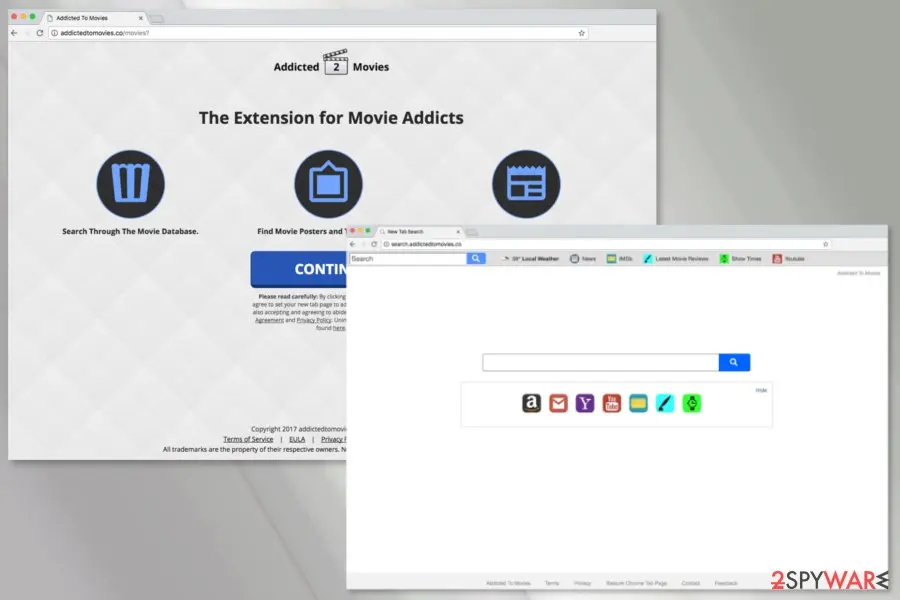Close the New Tab Search tab
Screen dimensions: 900x600
coord(458,231)
